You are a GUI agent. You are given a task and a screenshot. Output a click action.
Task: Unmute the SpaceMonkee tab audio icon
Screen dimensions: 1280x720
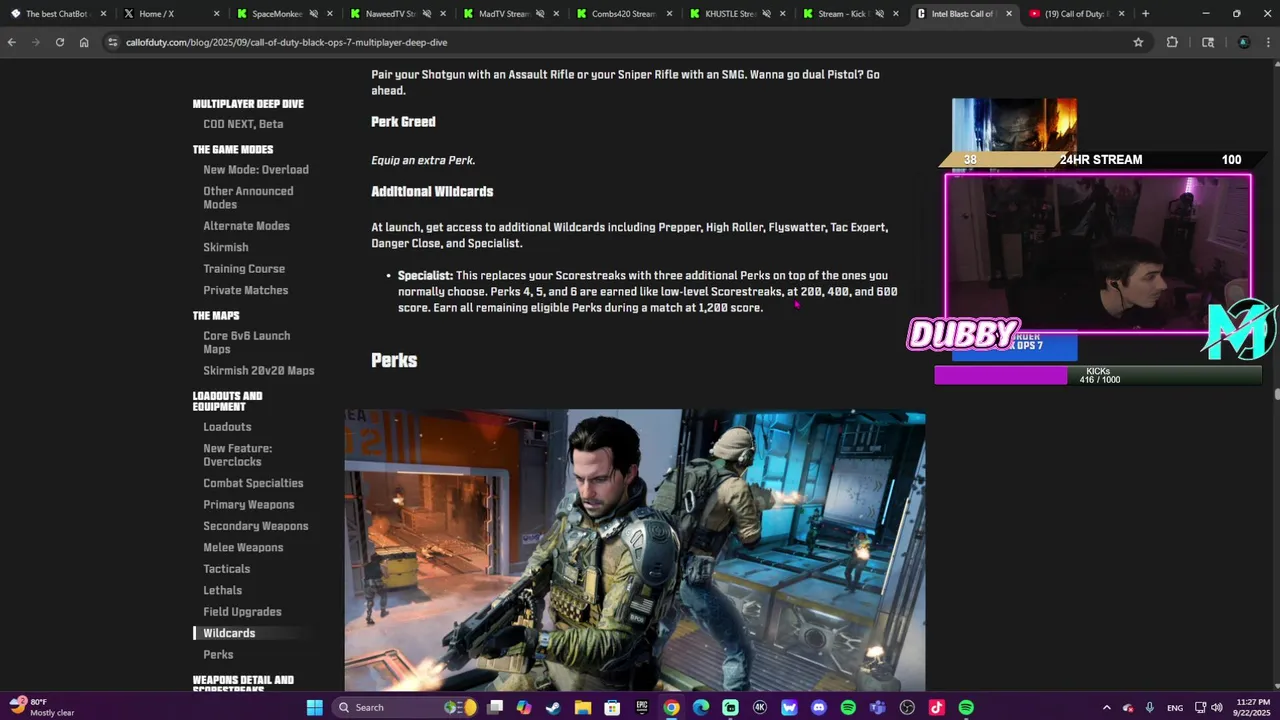(x=314, y=14)
